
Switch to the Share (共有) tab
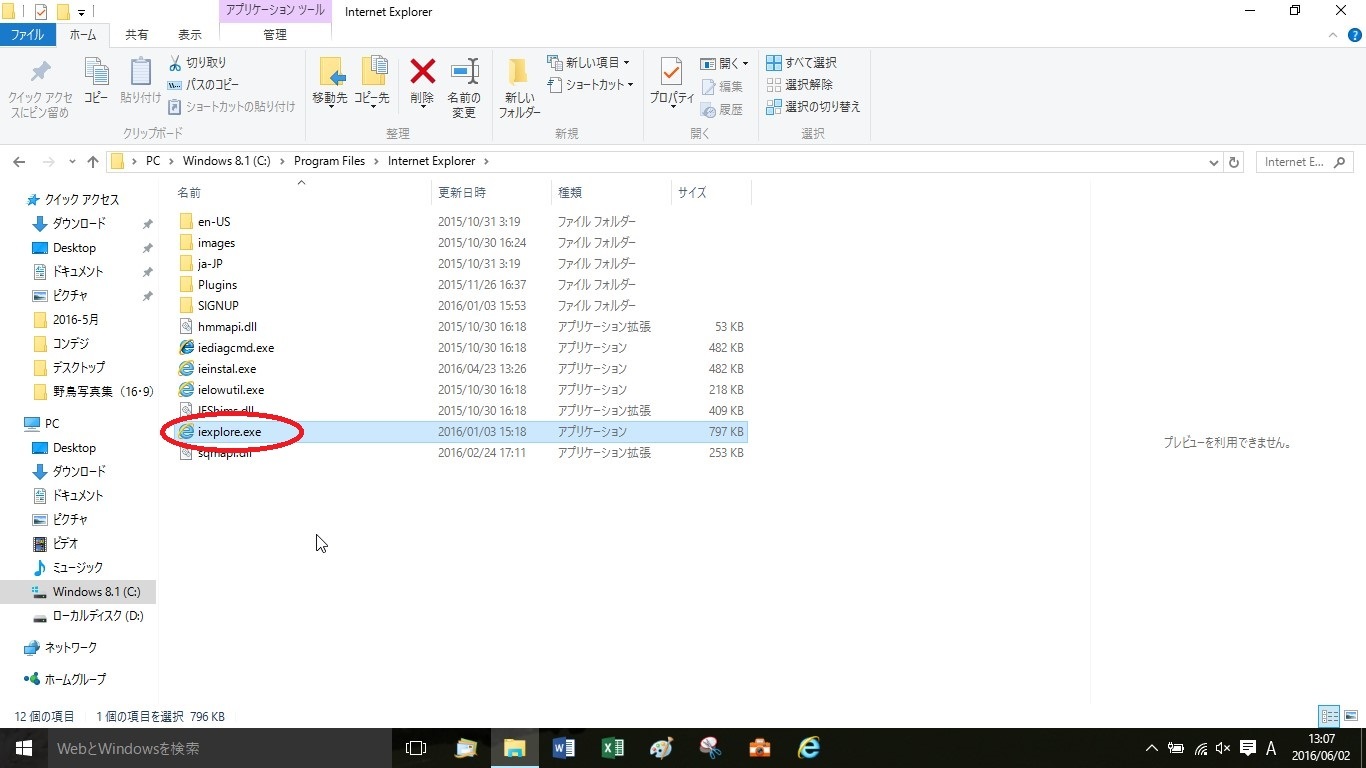137,35
